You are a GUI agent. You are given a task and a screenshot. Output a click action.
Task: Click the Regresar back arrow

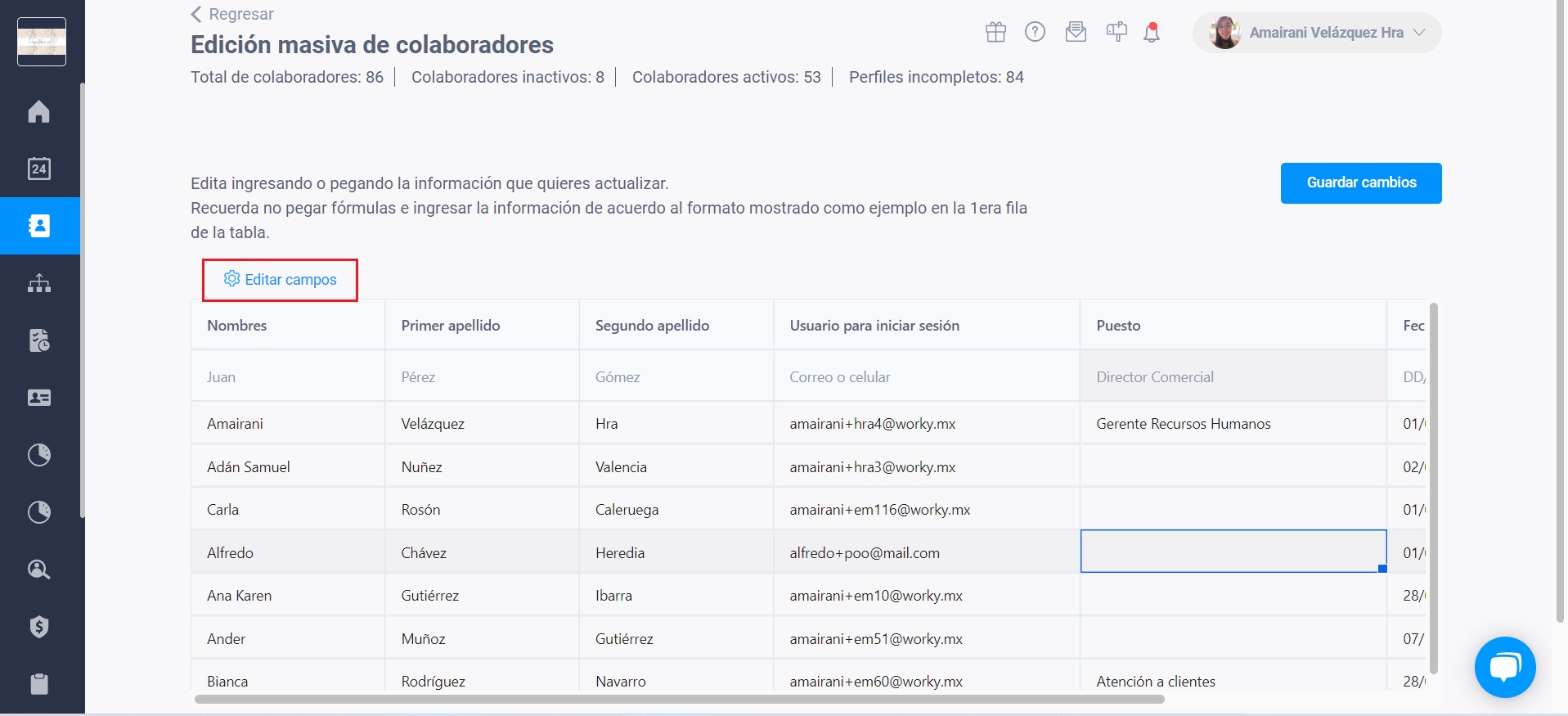(196, 14)
